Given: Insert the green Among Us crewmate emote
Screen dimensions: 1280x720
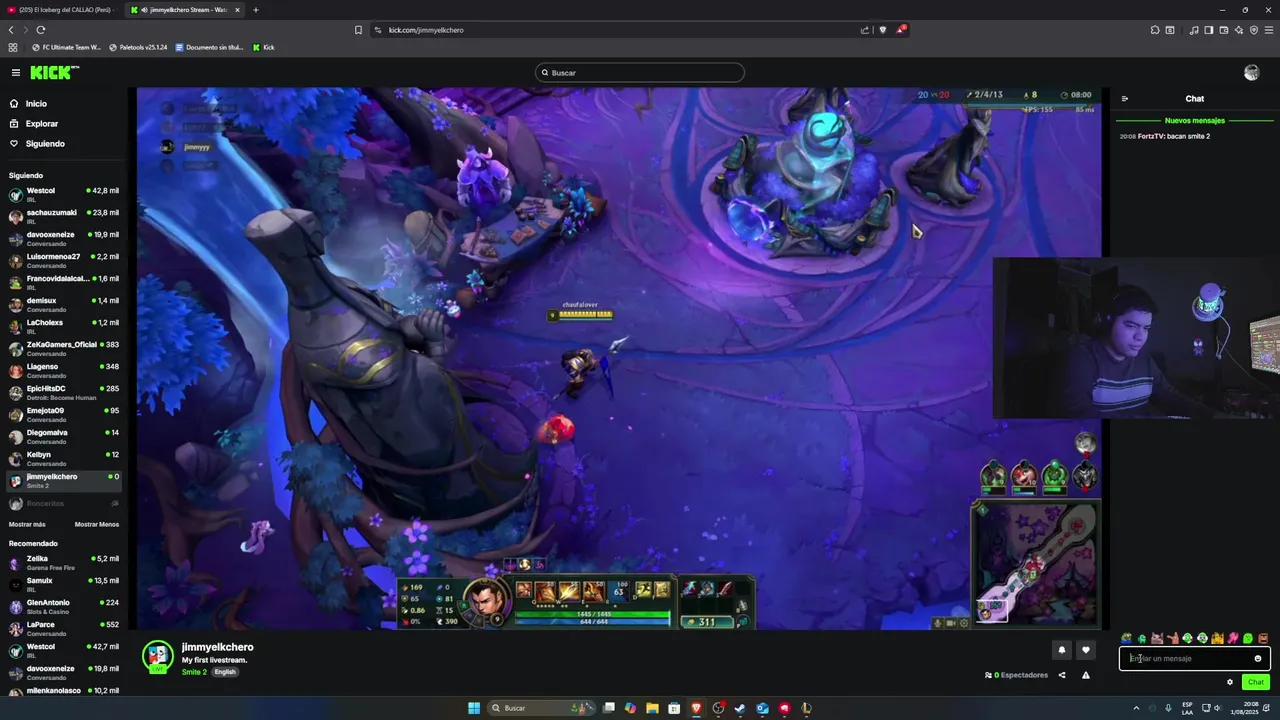Looking at the screenshot, I should click(1142, 638).
